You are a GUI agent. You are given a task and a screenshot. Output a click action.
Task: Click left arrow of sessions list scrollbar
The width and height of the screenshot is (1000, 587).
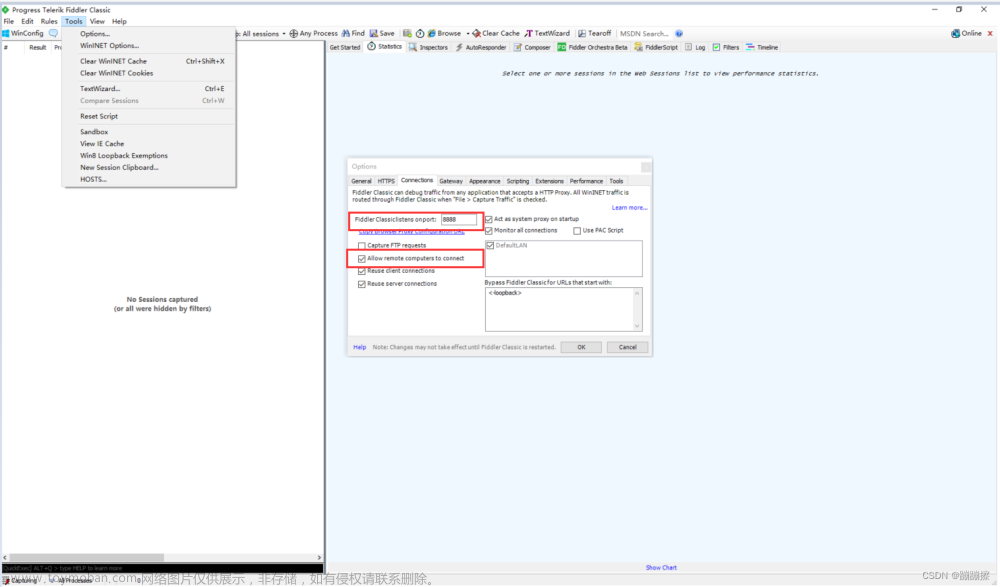pos(5,558)
